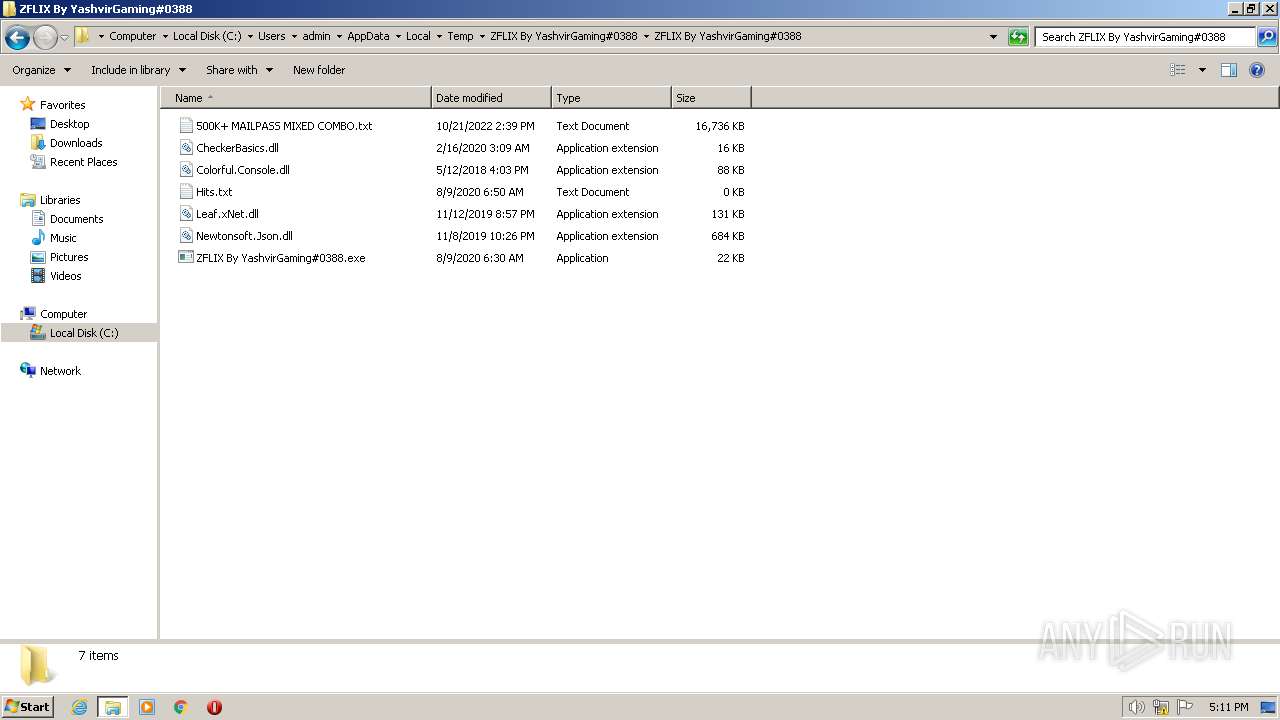Open Include in library menu

[x=139, y=70]
